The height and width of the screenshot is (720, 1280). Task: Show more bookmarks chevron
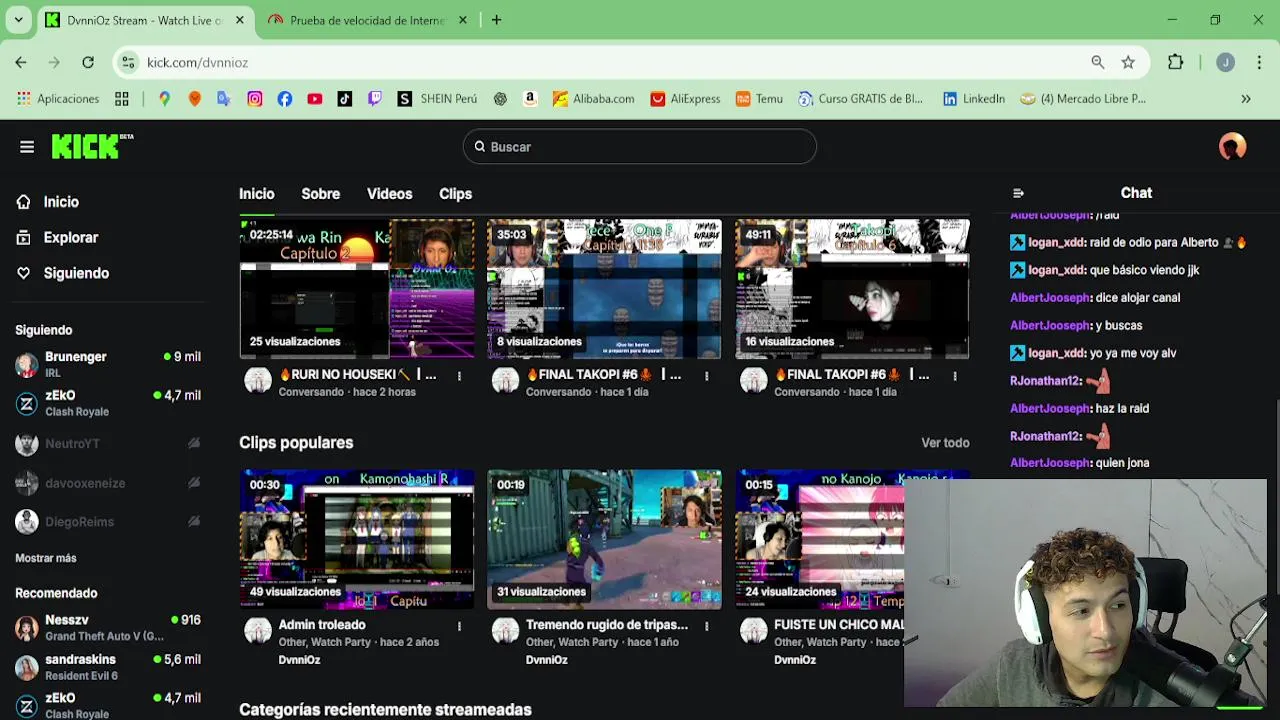click(1246, 99)
